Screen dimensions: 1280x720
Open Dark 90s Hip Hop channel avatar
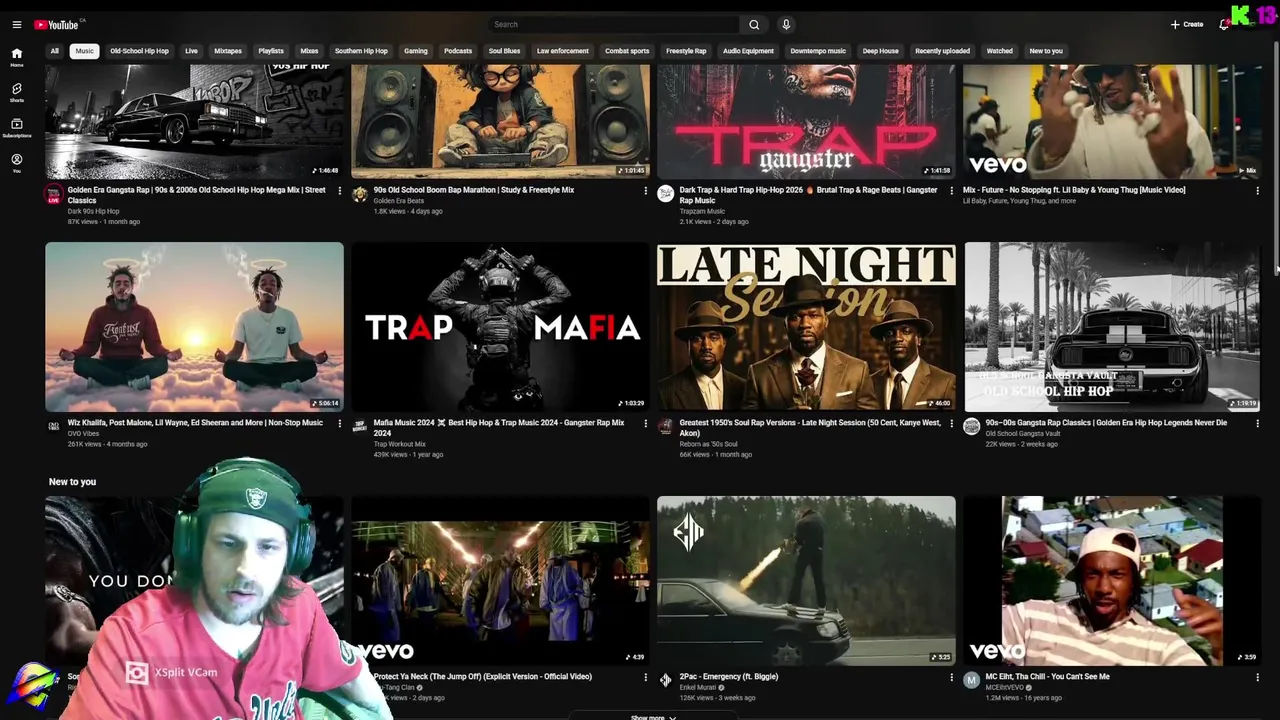(54, 194)
